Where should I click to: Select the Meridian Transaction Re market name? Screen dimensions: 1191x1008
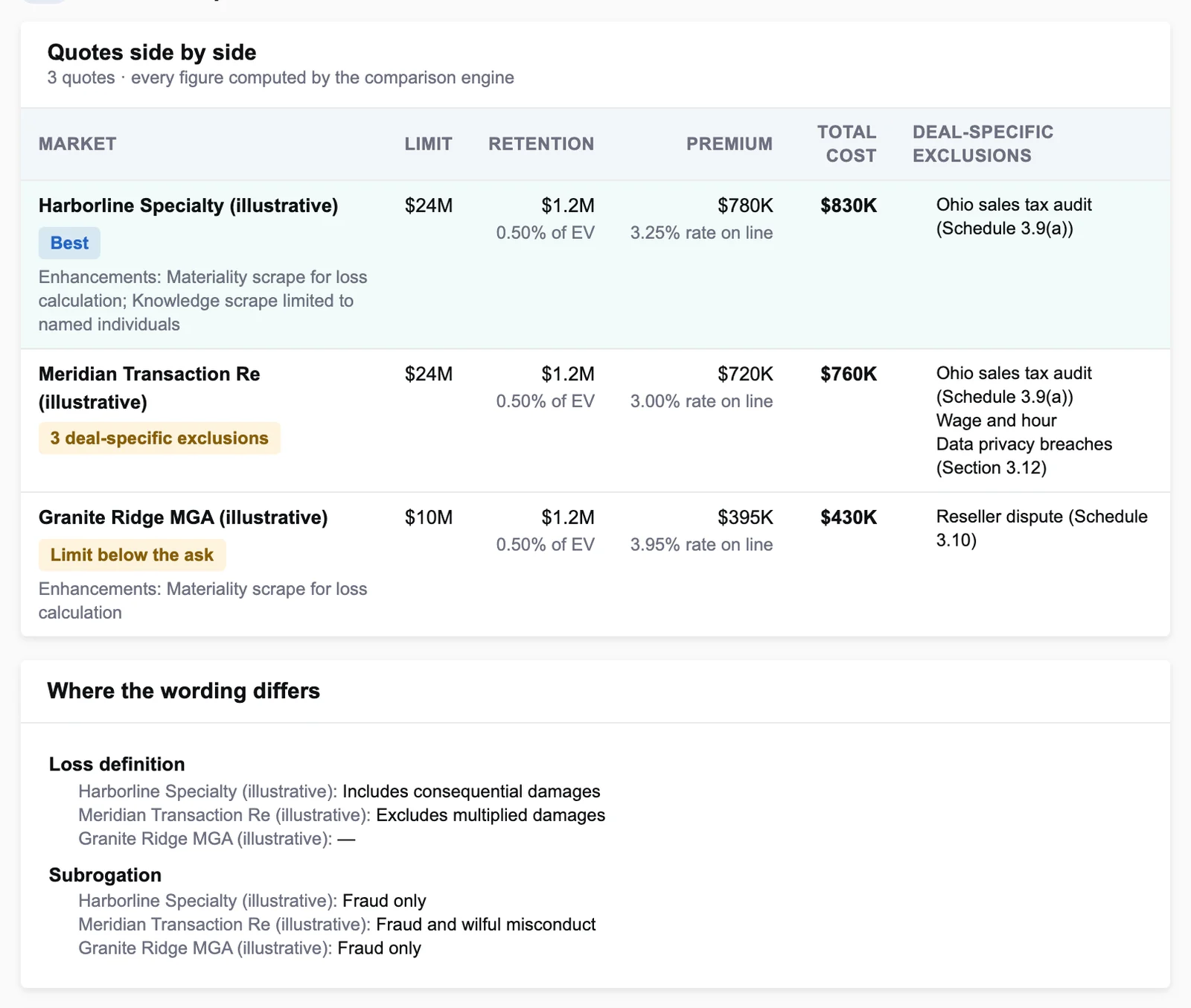click(x=150, y=388)
